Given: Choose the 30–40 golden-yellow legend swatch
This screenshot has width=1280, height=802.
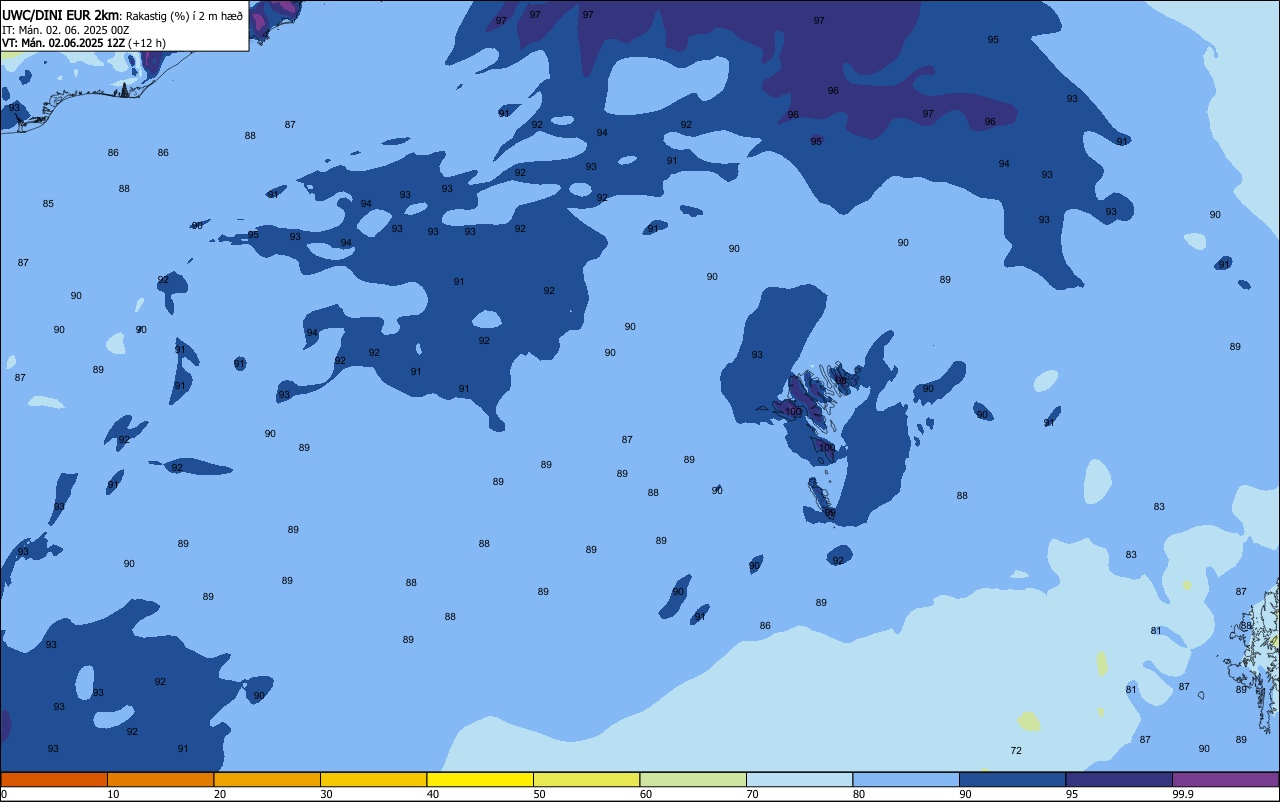Looking at the screenshot, I should pos(373,779).
